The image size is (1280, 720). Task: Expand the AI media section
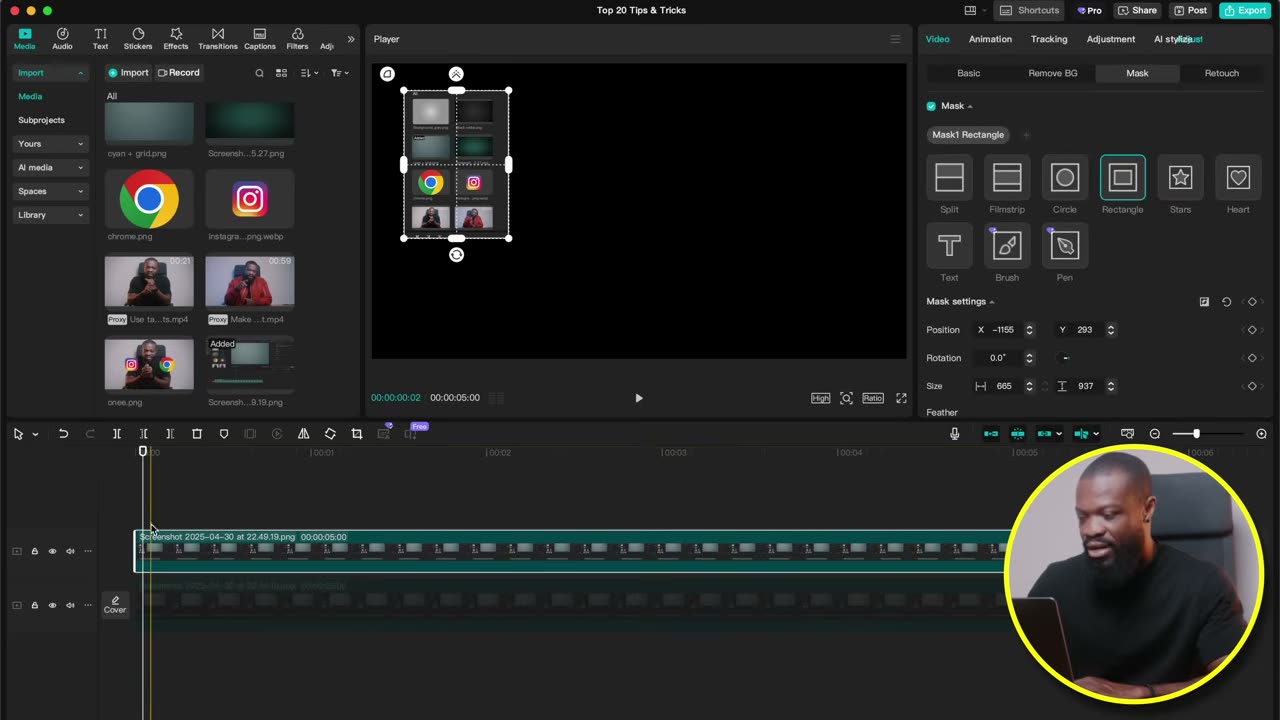click(x=51, y=168)
